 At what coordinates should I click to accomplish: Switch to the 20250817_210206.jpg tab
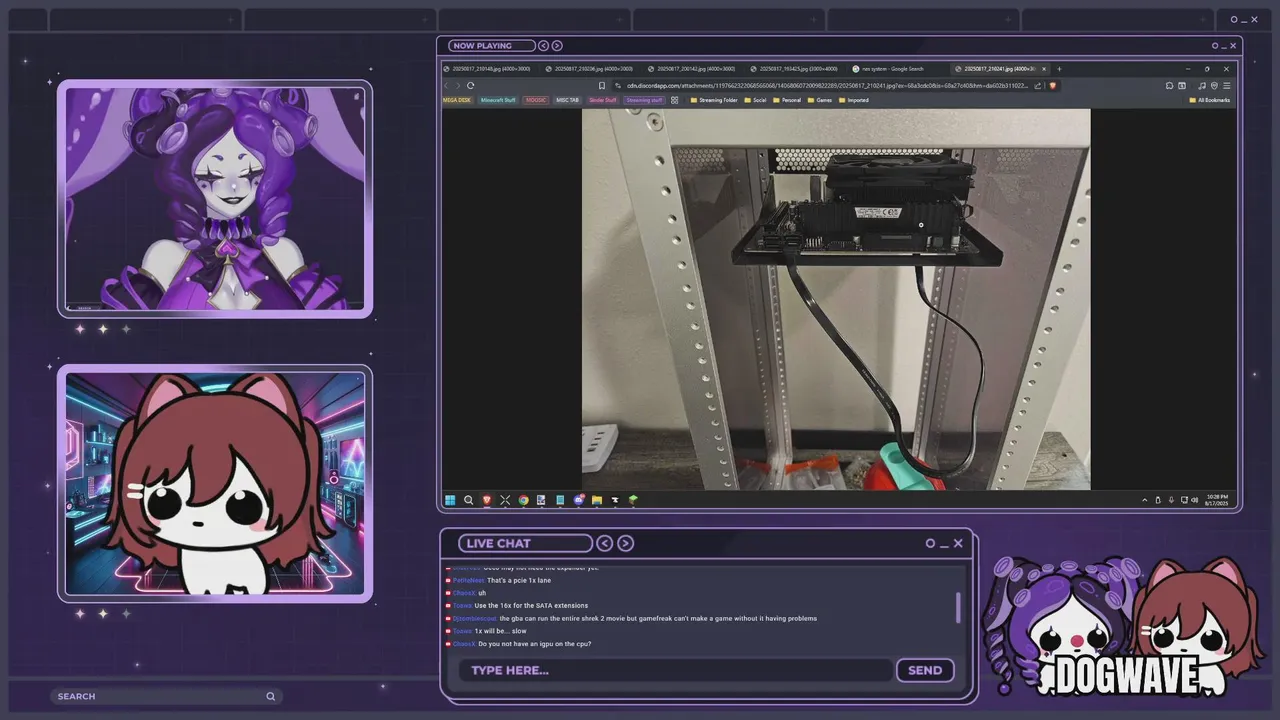(x=593, y=69)
